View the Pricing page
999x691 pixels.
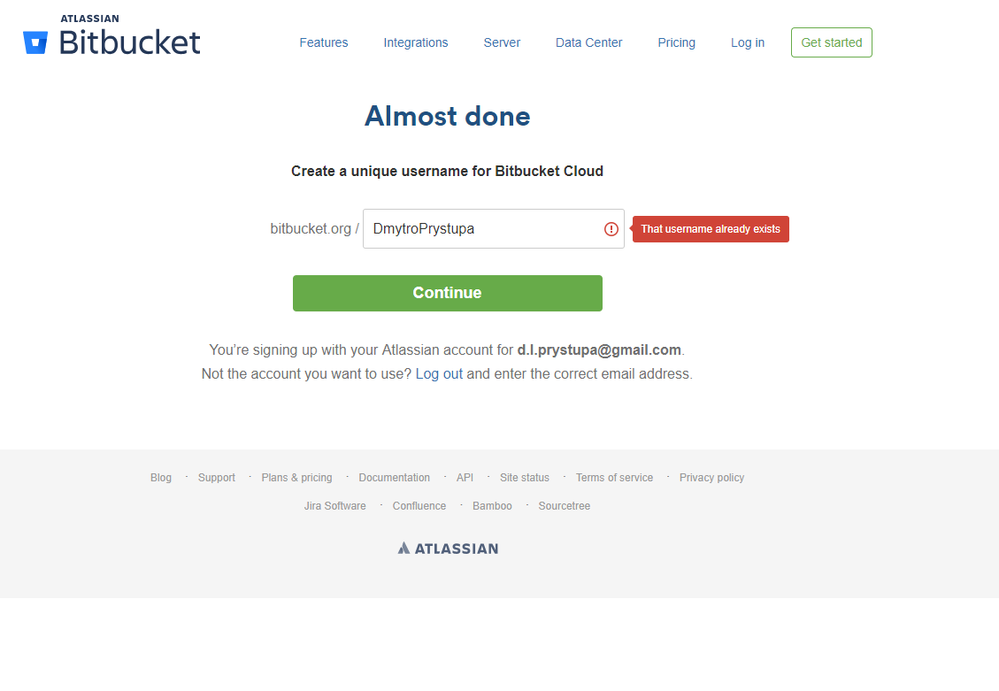pos(676,43)
